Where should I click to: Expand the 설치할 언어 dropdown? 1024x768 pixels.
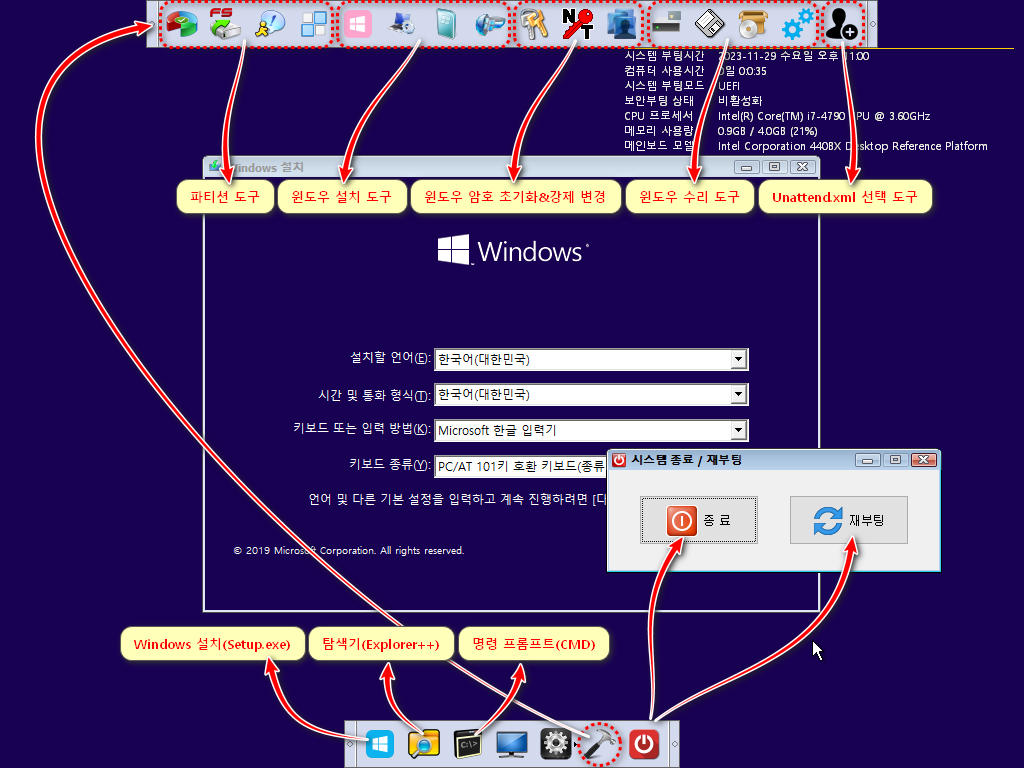click(738, 359)
